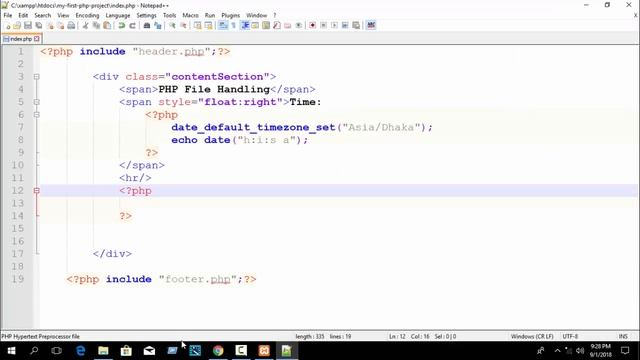Click the Windows (CR LF) line ending field

tap(532, 336)
